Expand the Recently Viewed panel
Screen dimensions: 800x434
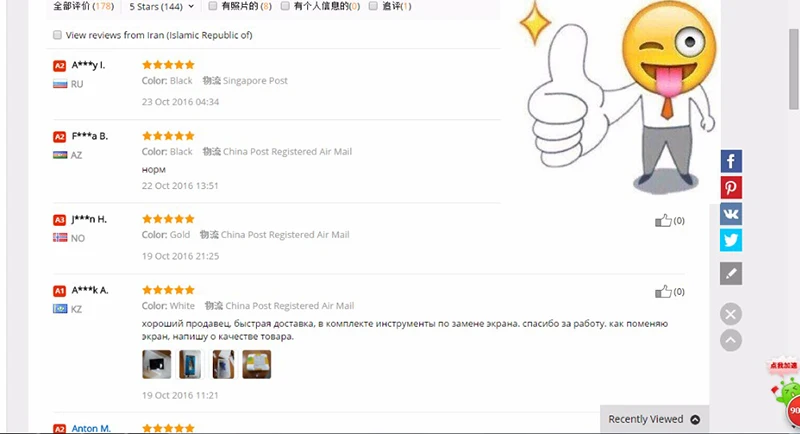click(654, 419)
